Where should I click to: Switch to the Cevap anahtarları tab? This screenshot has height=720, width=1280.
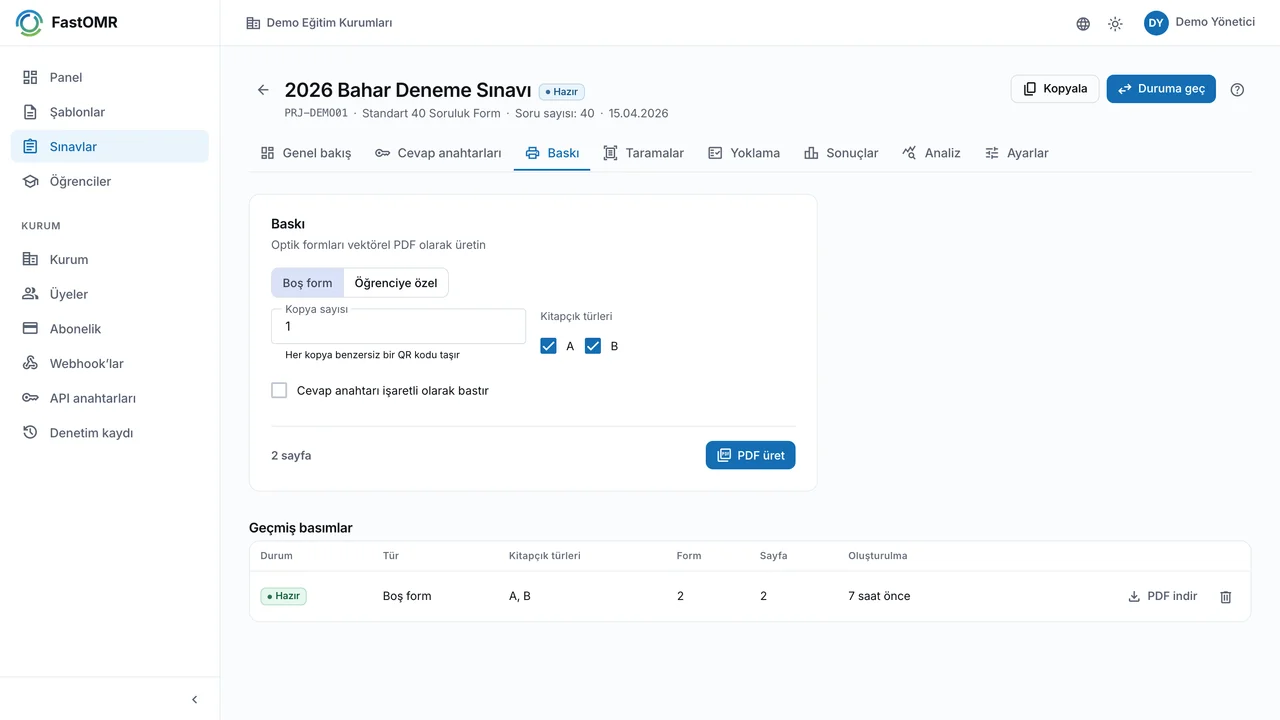(438, 153)
